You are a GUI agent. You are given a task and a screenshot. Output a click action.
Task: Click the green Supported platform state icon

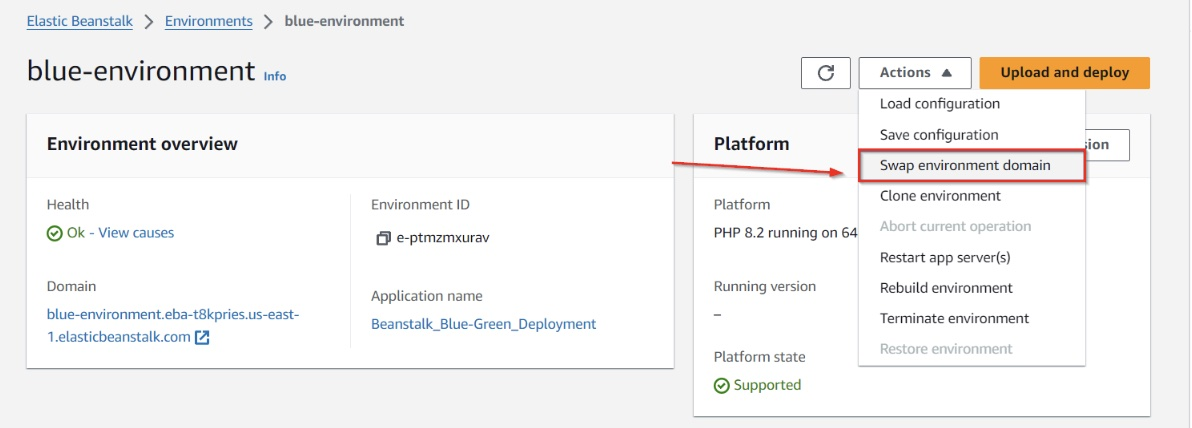[721, 385]
